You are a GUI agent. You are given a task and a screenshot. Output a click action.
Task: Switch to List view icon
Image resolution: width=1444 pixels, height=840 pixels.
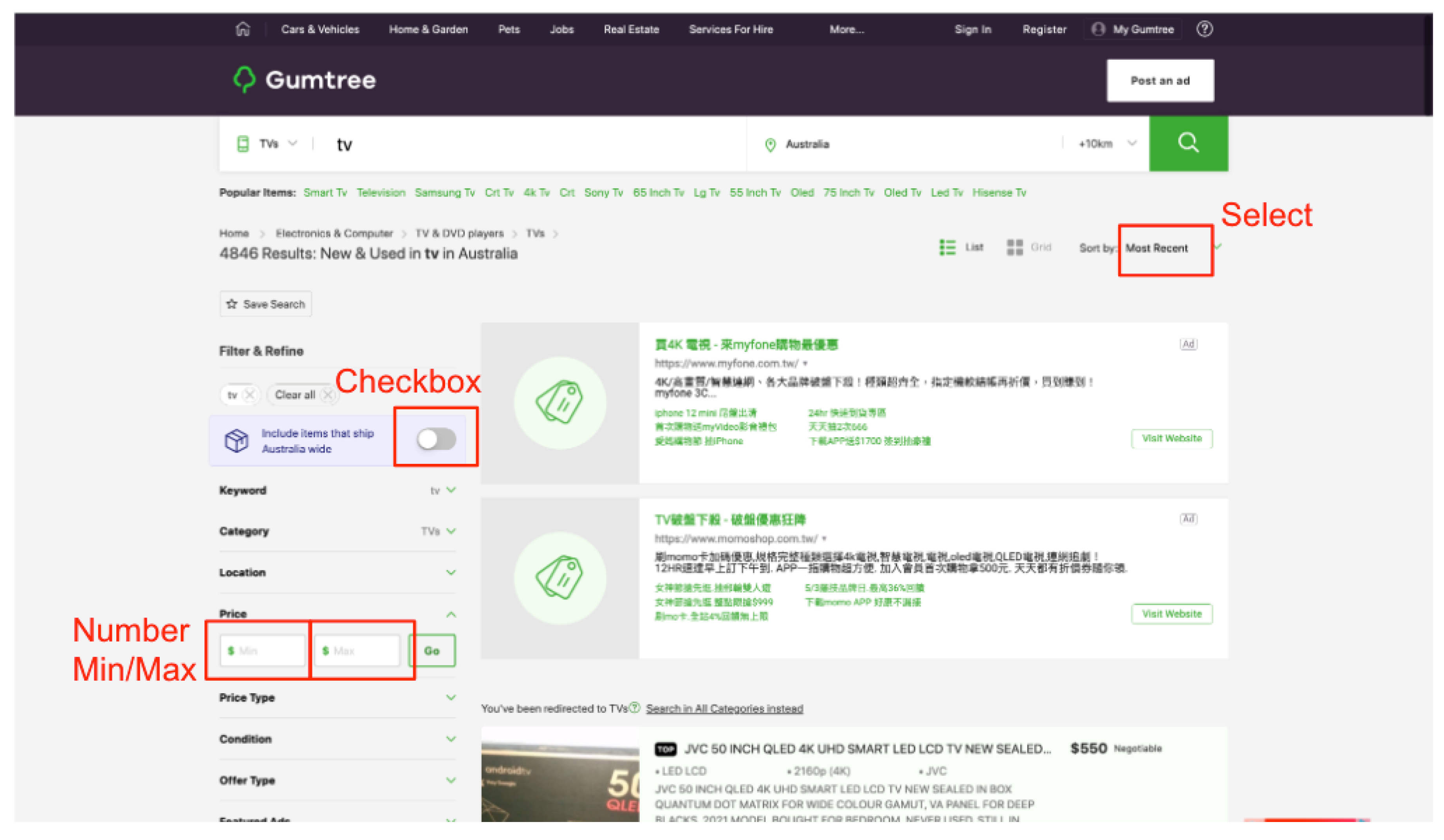click(947, 247)
